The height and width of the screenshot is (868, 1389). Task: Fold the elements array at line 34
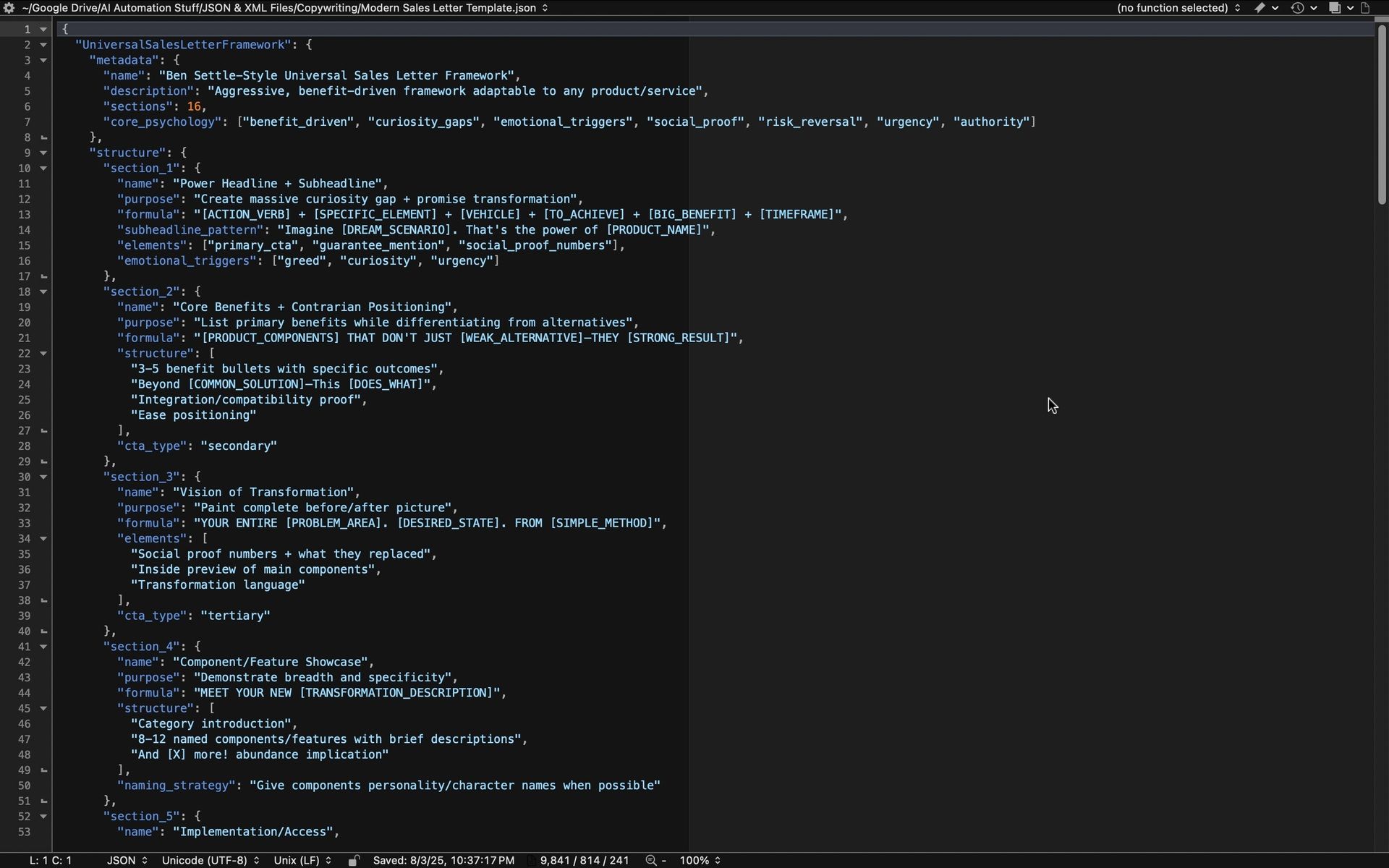tap(43, 539)
